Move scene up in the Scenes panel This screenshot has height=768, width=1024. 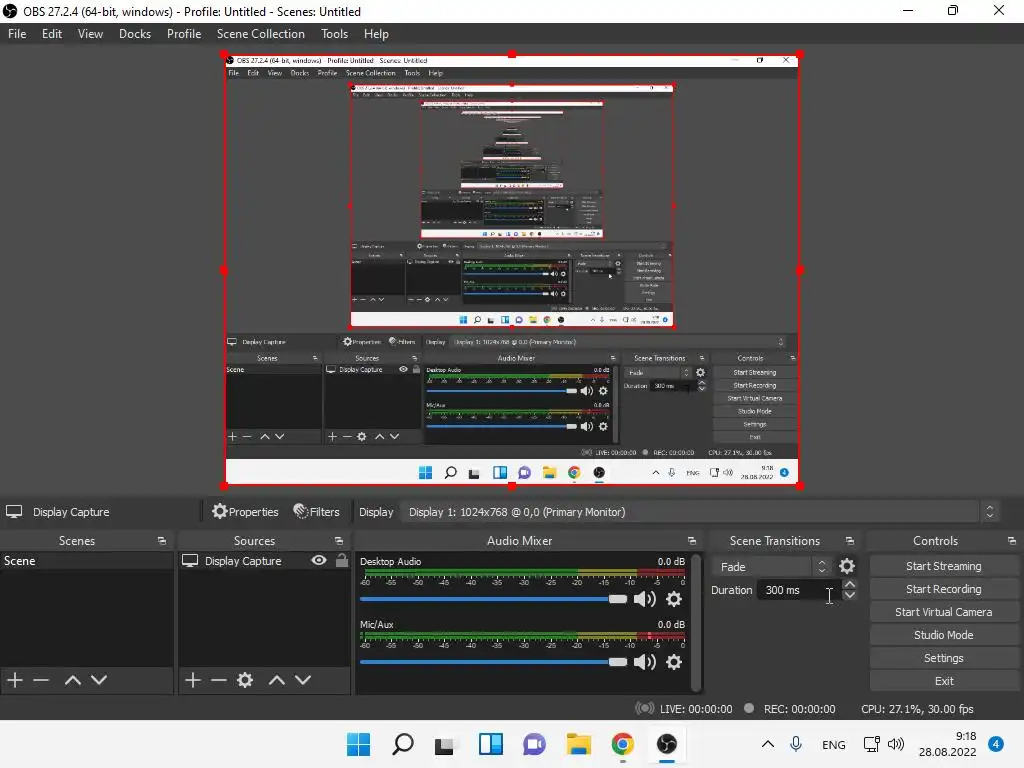point(72,680)
